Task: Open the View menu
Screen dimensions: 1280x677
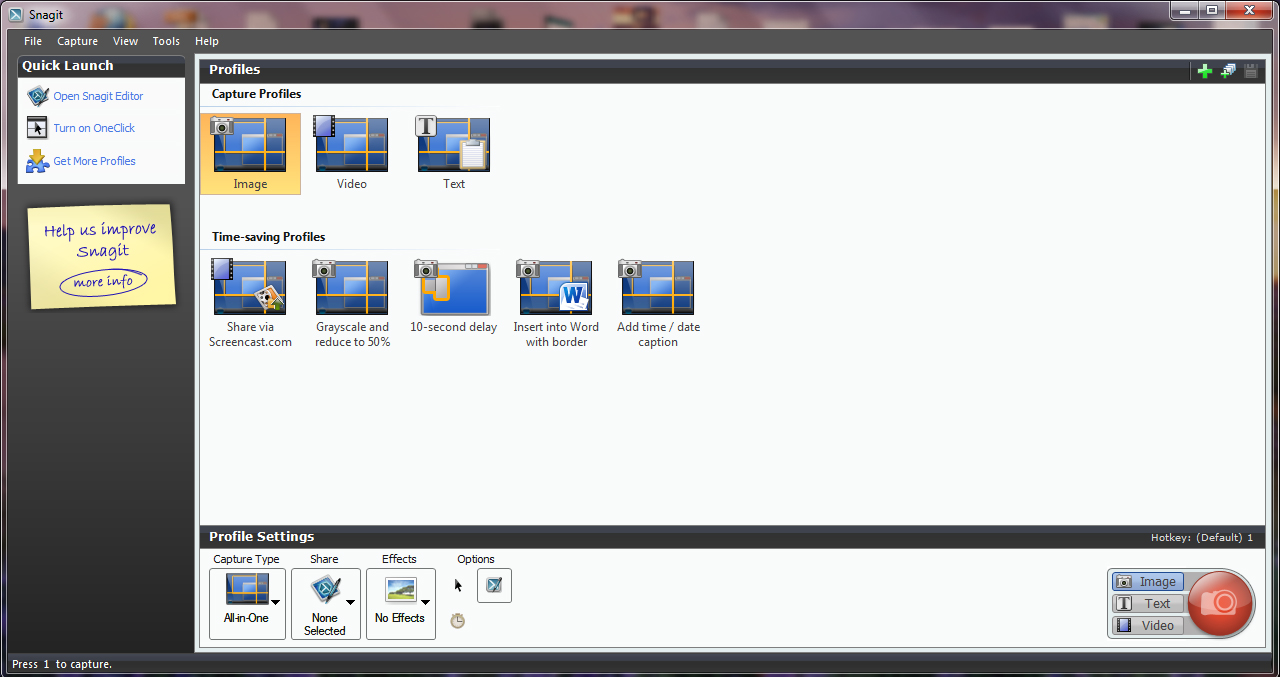Action: (125, 41)
